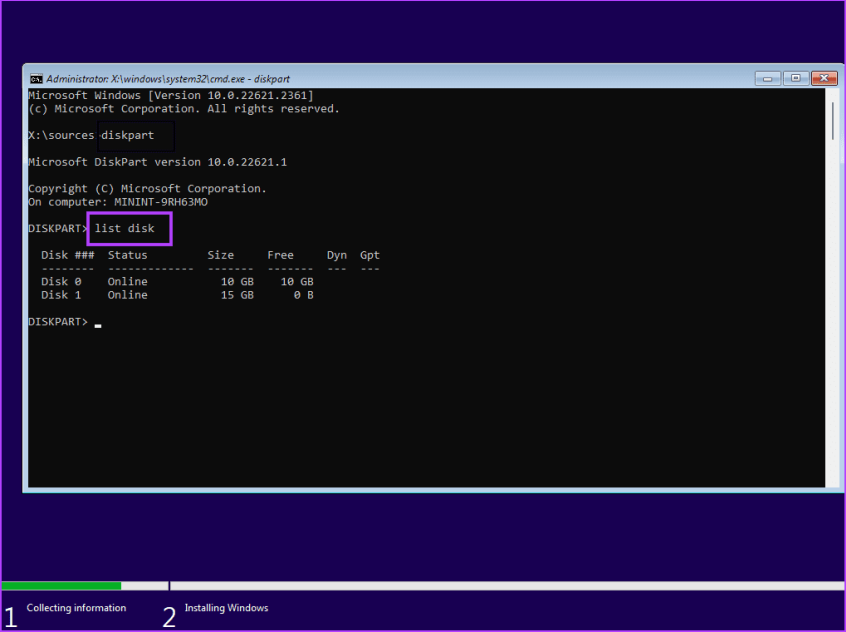Viewport: 846px width, 632px height.
Task: Click the '(c) Microsoft Corporation. All rights reserved.' line
Action: click(x=183, y=109)
